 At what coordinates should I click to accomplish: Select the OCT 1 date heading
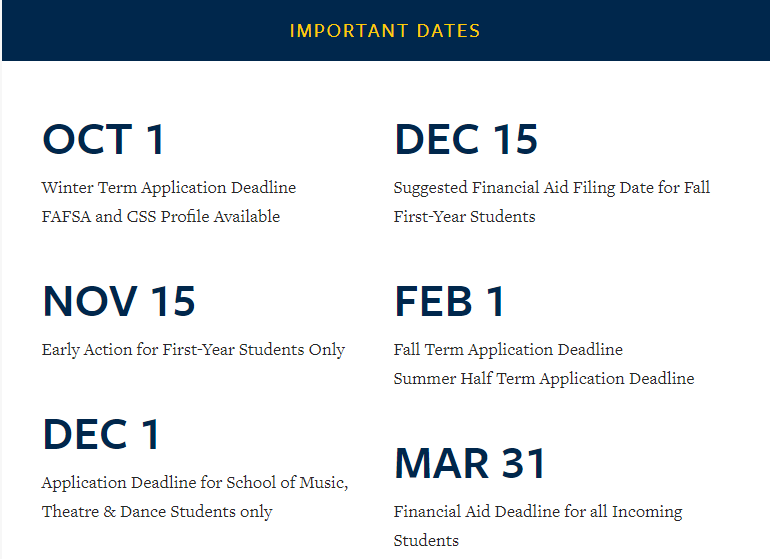pos(103,140)
